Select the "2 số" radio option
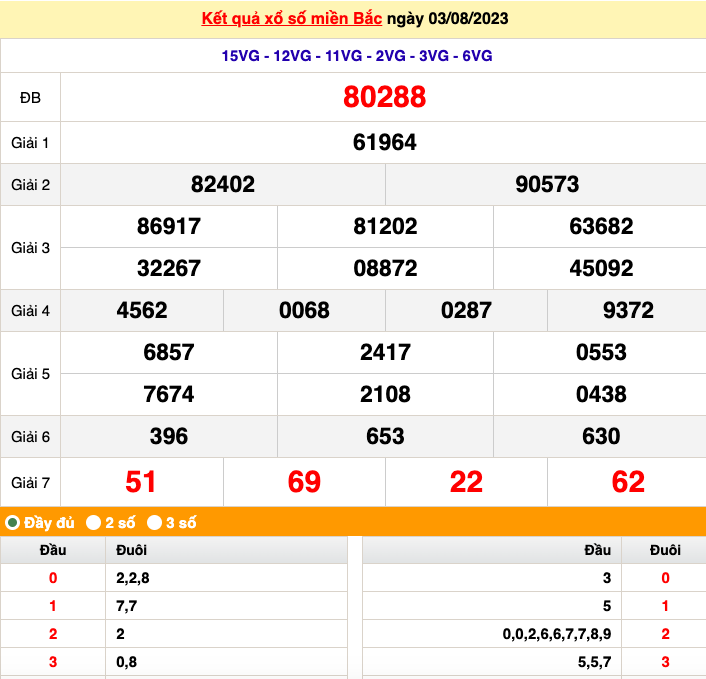The image size is (706, 679). point(93,522)
